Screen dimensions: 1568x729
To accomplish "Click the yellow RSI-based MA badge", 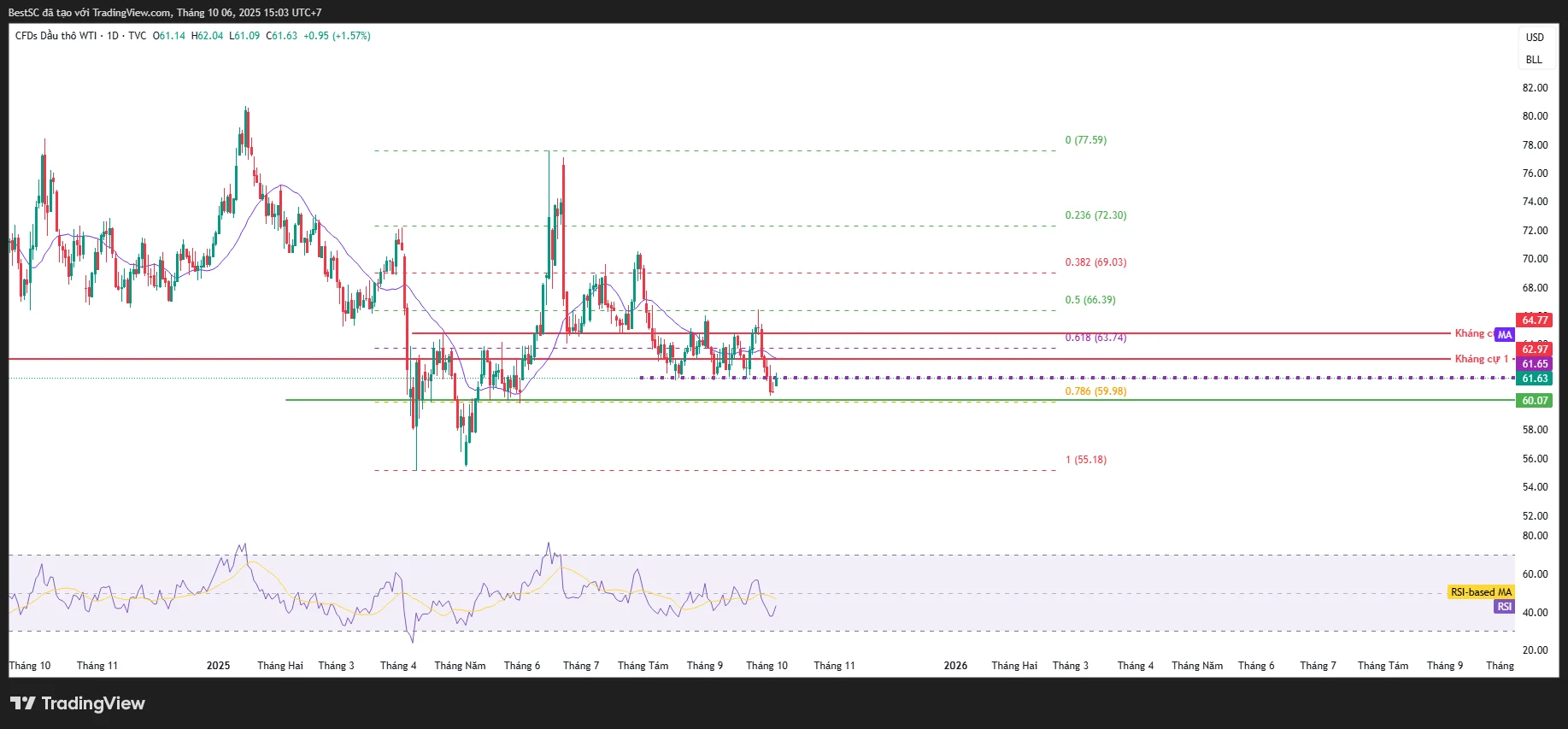I will tap(1481, 592).
